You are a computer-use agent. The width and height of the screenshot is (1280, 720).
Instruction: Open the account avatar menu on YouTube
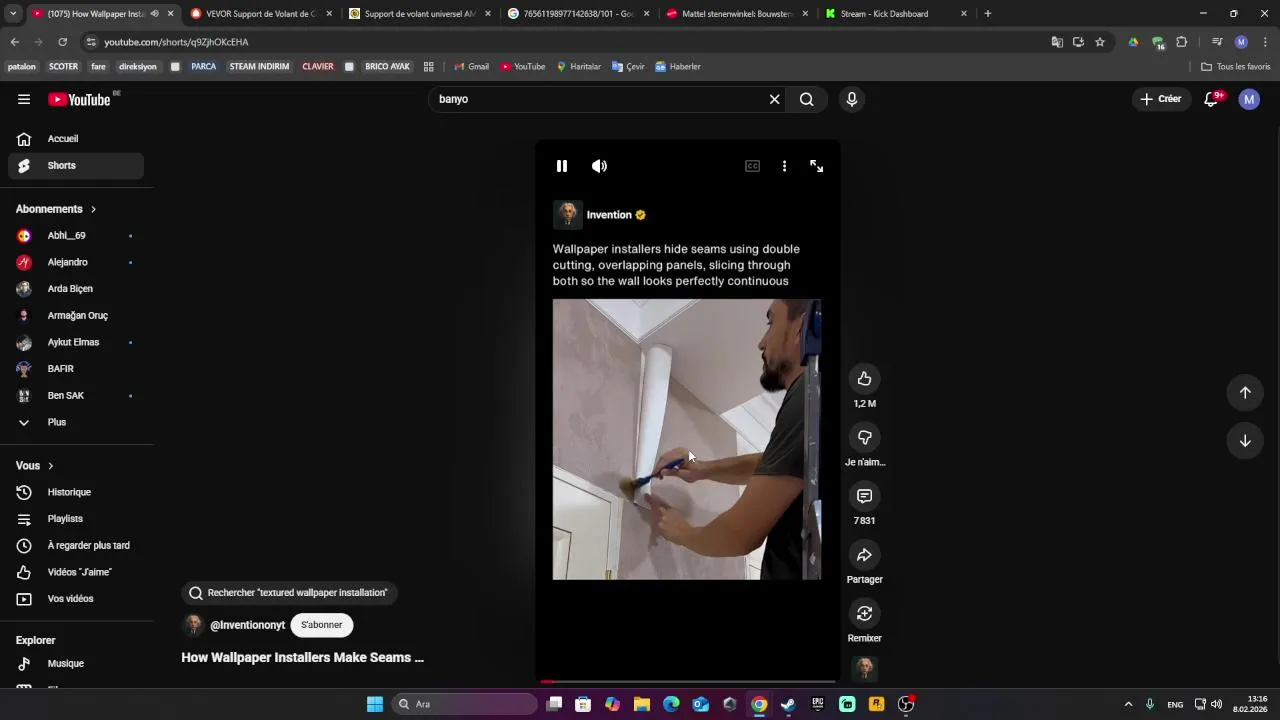[x=1249, y=99]
